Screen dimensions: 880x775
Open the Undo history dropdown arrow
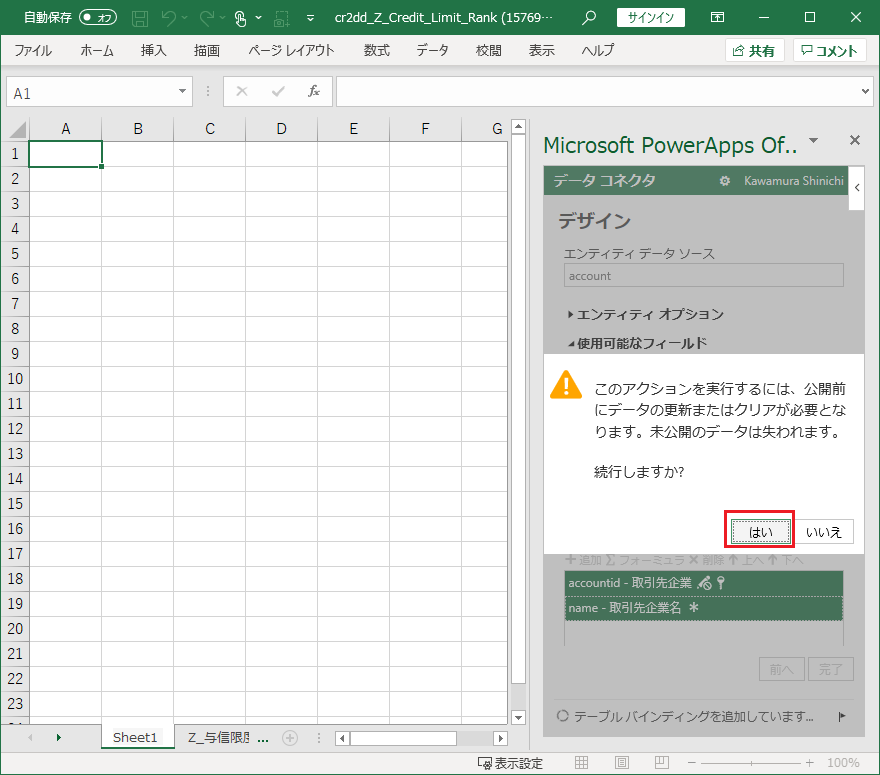tap(185, 18)
